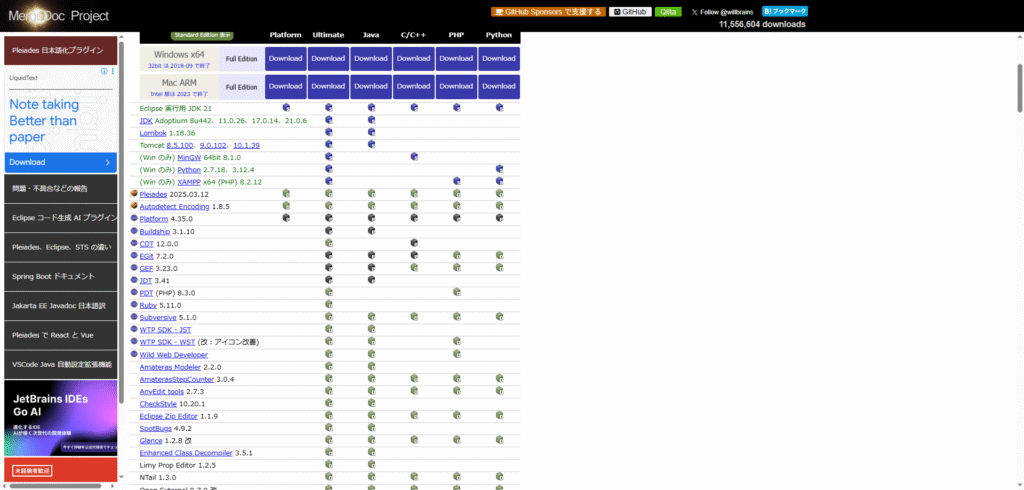The image size is (1024, 490).
Task: Click MinGW package icon in C/C++ column
Action: click(x=414, y=157)
